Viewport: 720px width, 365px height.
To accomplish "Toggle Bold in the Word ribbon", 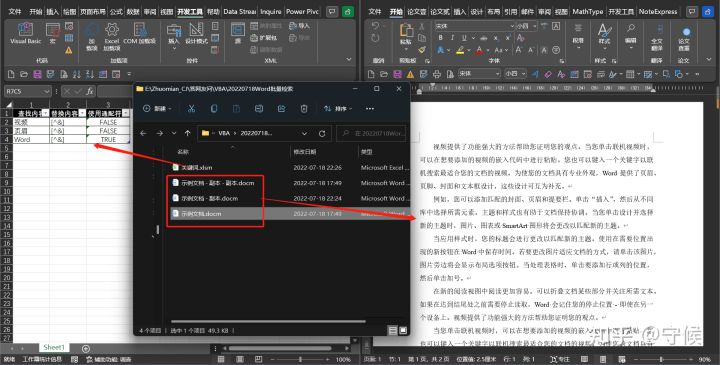I will [440, 38].
